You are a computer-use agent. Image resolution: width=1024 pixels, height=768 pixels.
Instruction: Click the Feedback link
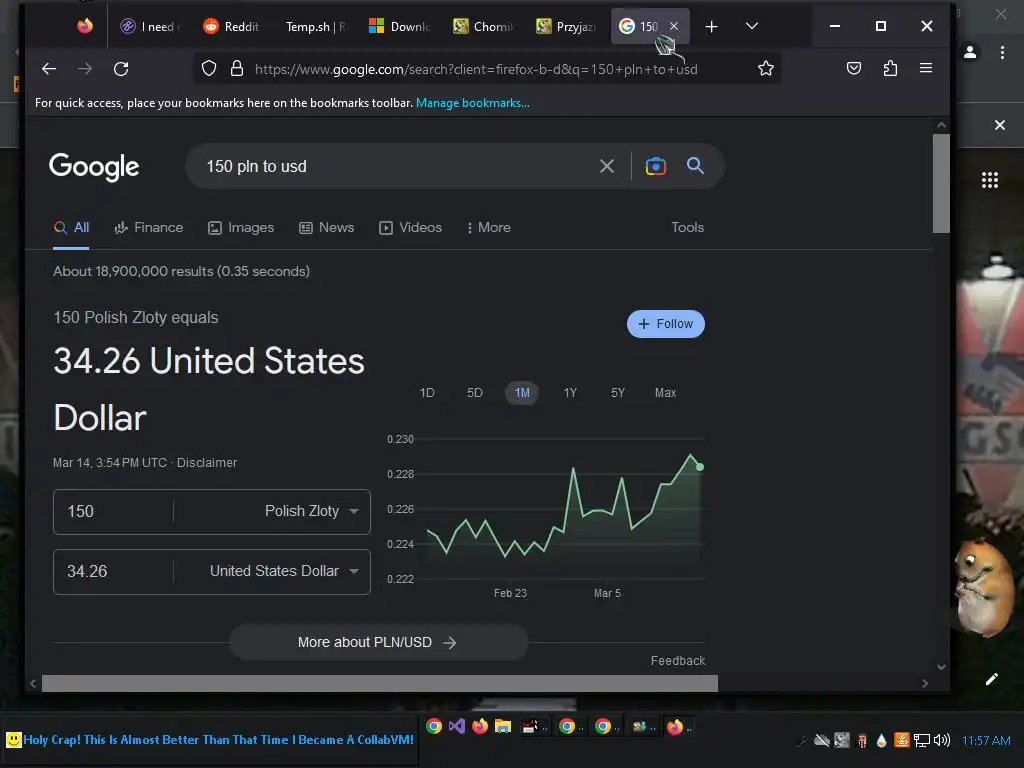coord(678,661)
